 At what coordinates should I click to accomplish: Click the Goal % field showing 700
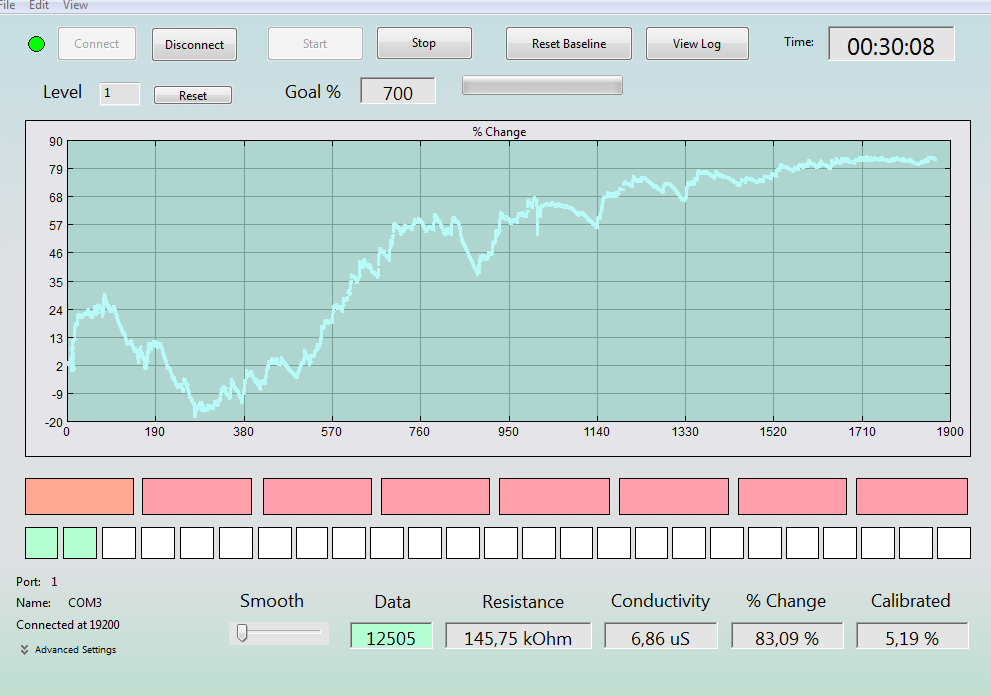(398, 92)
